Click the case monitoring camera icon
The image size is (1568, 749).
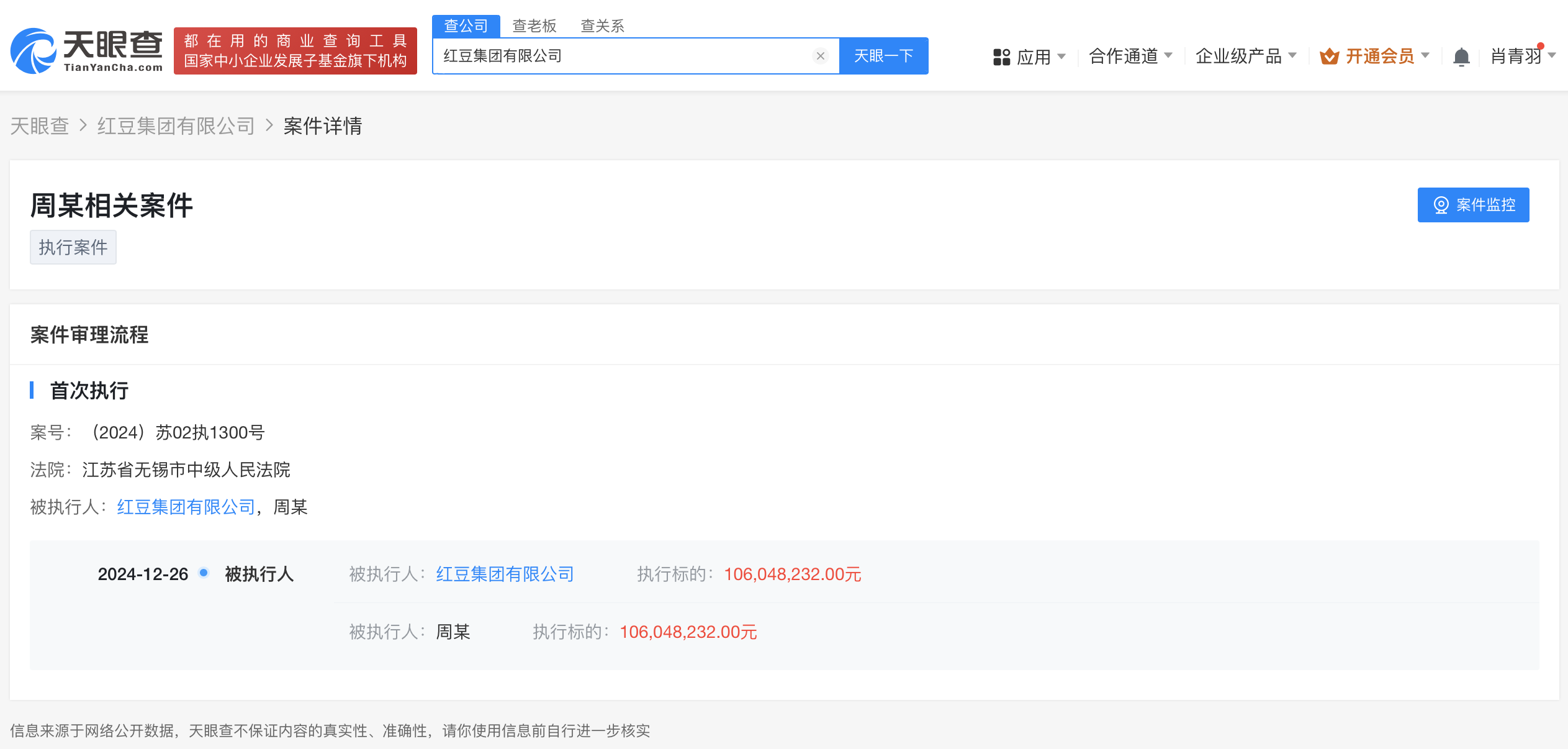point(1441,205)
